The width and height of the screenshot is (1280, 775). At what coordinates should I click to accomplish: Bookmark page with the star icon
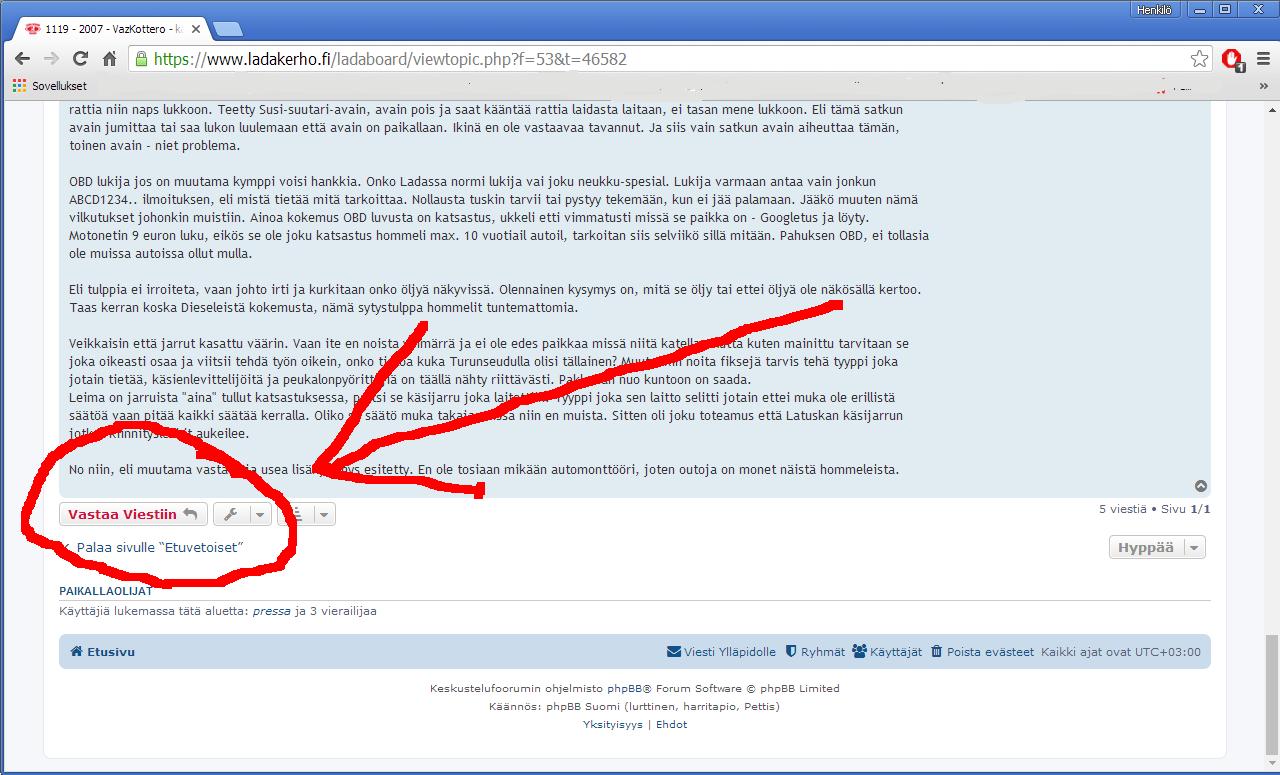tap(1199, 59)
